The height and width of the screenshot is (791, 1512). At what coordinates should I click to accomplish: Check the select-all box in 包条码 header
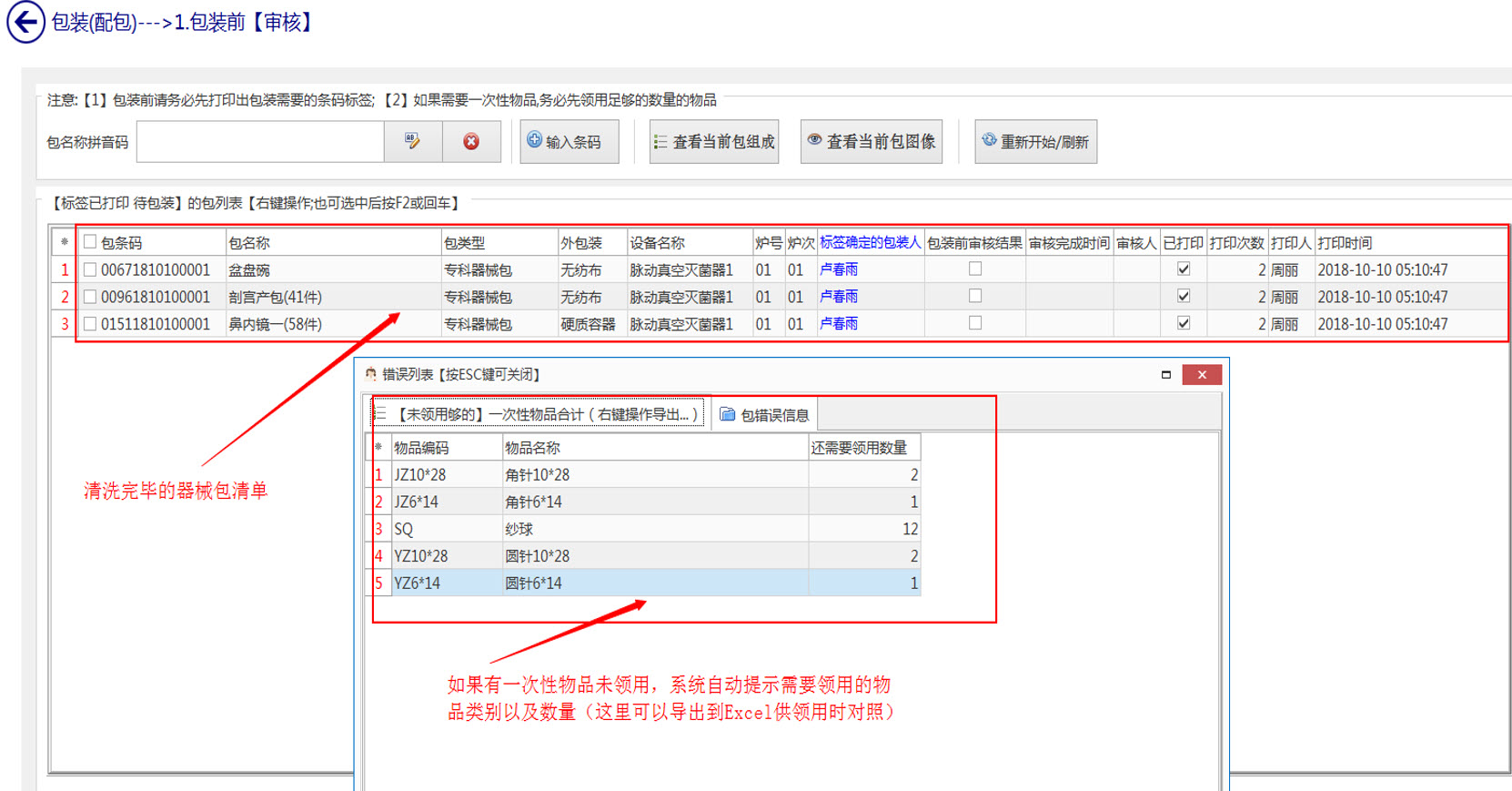[x=90, y=242]
